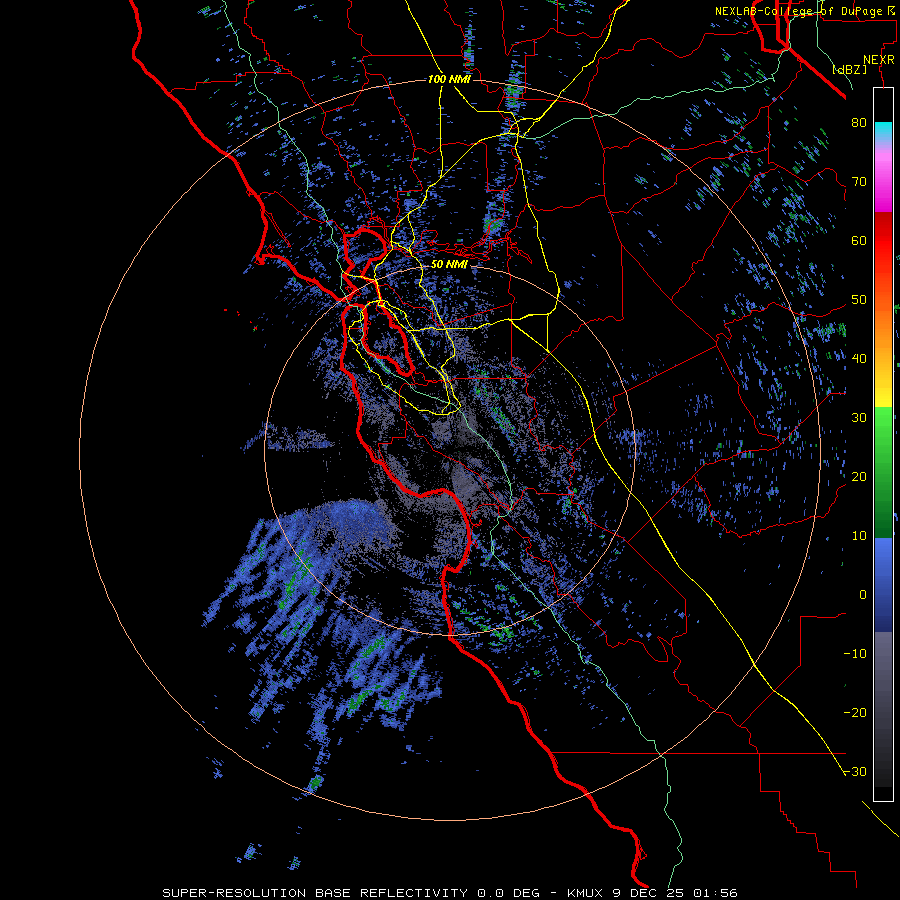Click the NEXLAB-College of DuPage credit text
The height and width of the screenshot is (900, 900).
coord(805,11)
